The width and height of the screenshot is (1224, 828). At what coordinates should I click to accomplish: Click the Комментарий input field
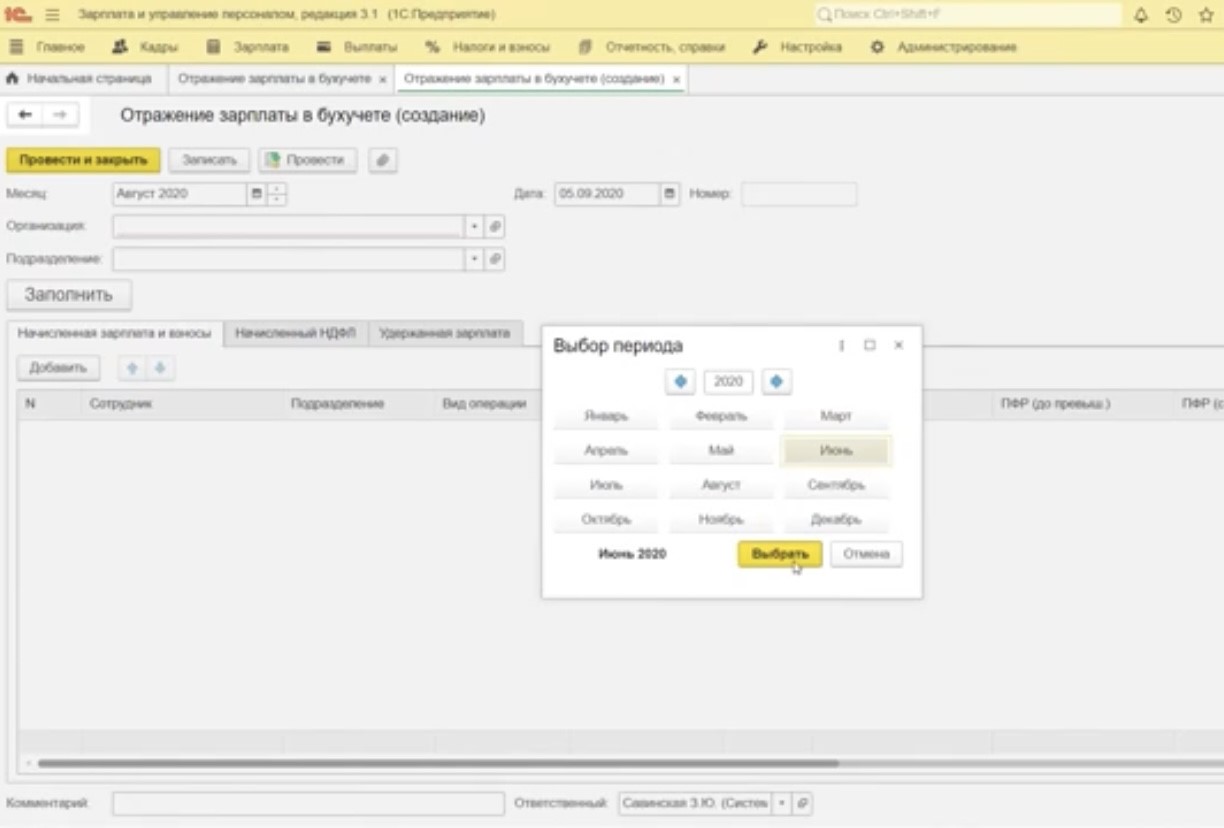pos(308,803)
